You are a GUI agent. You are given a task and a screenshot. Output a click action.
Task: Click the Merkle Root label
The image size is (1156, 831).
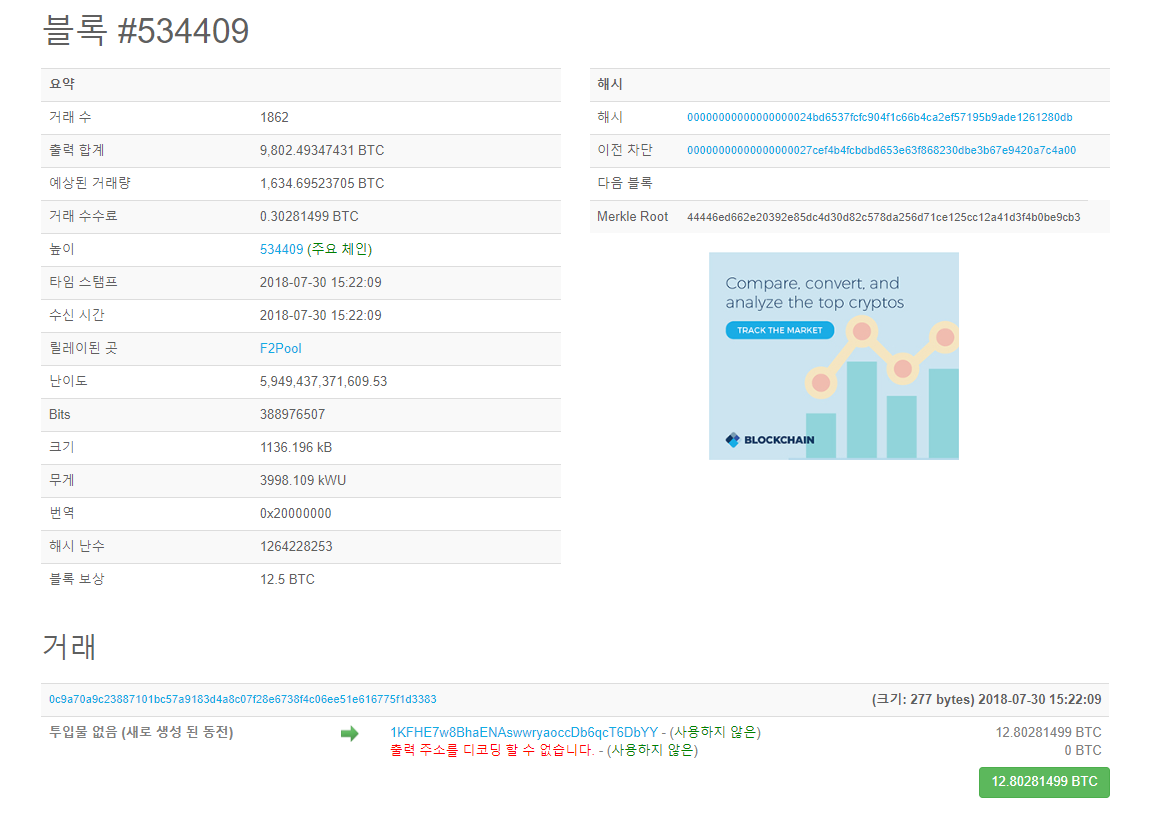click(x=633, y=217)
